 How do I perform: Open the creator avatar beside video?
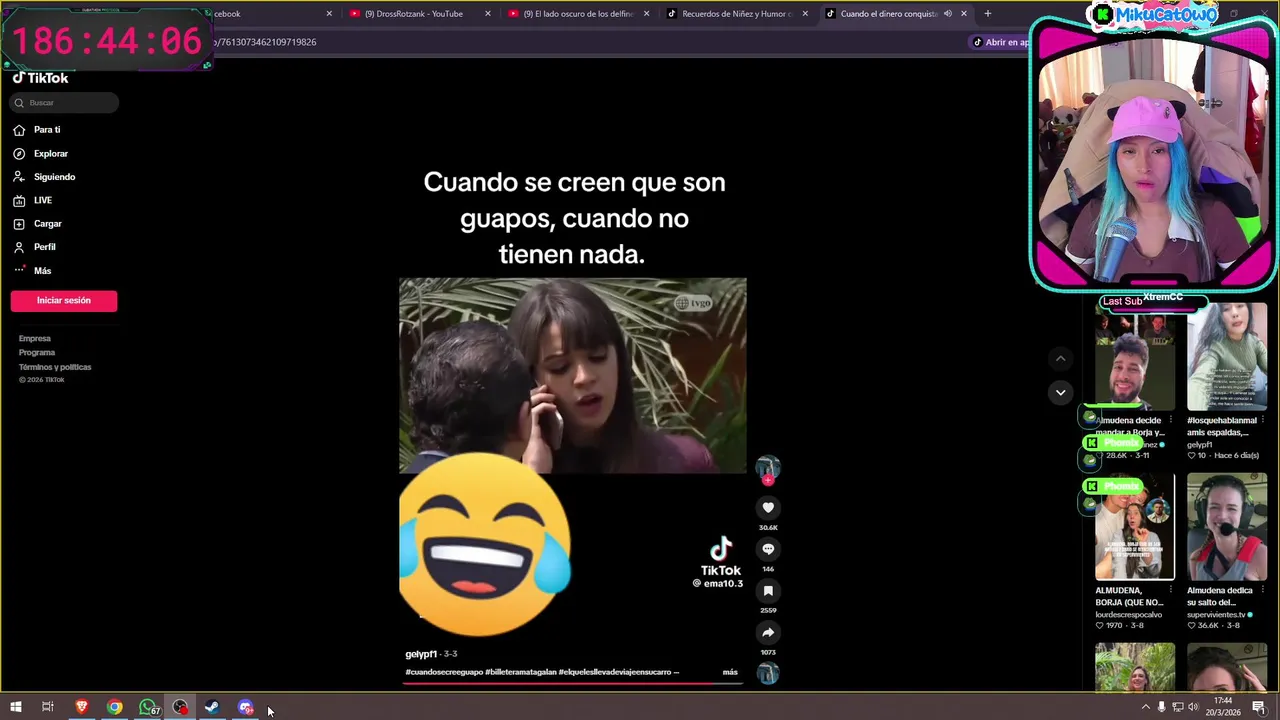[768, 467]
